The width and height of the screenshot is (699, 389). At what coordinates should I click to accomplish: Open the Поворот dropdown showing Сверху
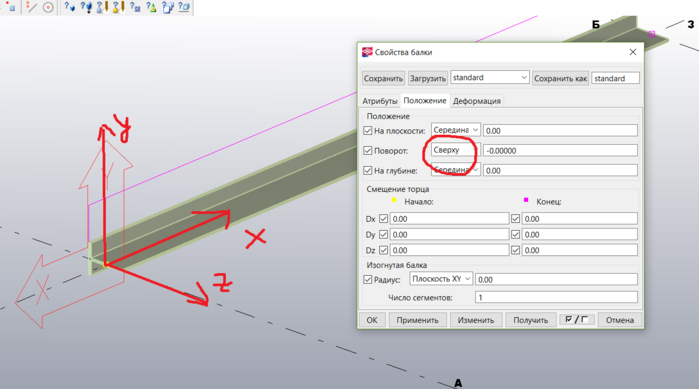click(456, 150)
